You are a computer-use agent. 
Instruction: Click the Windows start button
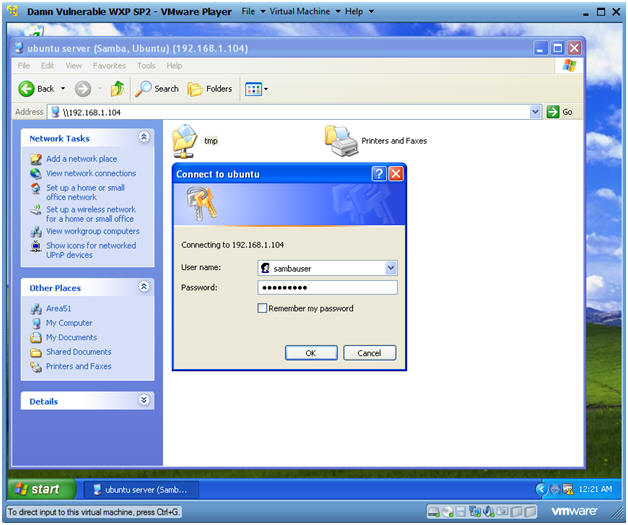tap(42, 489)
